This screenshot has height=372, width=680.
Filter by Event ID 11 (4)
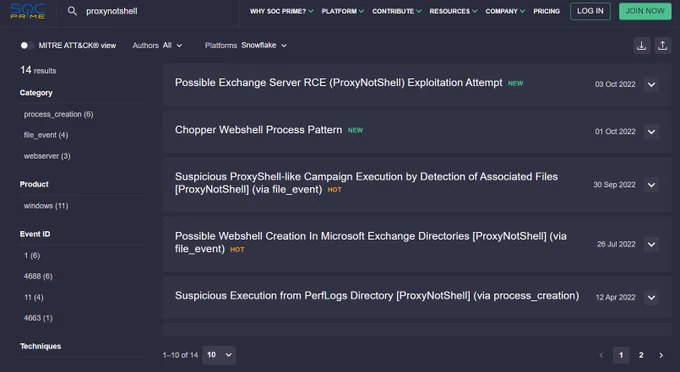point(34,297)
